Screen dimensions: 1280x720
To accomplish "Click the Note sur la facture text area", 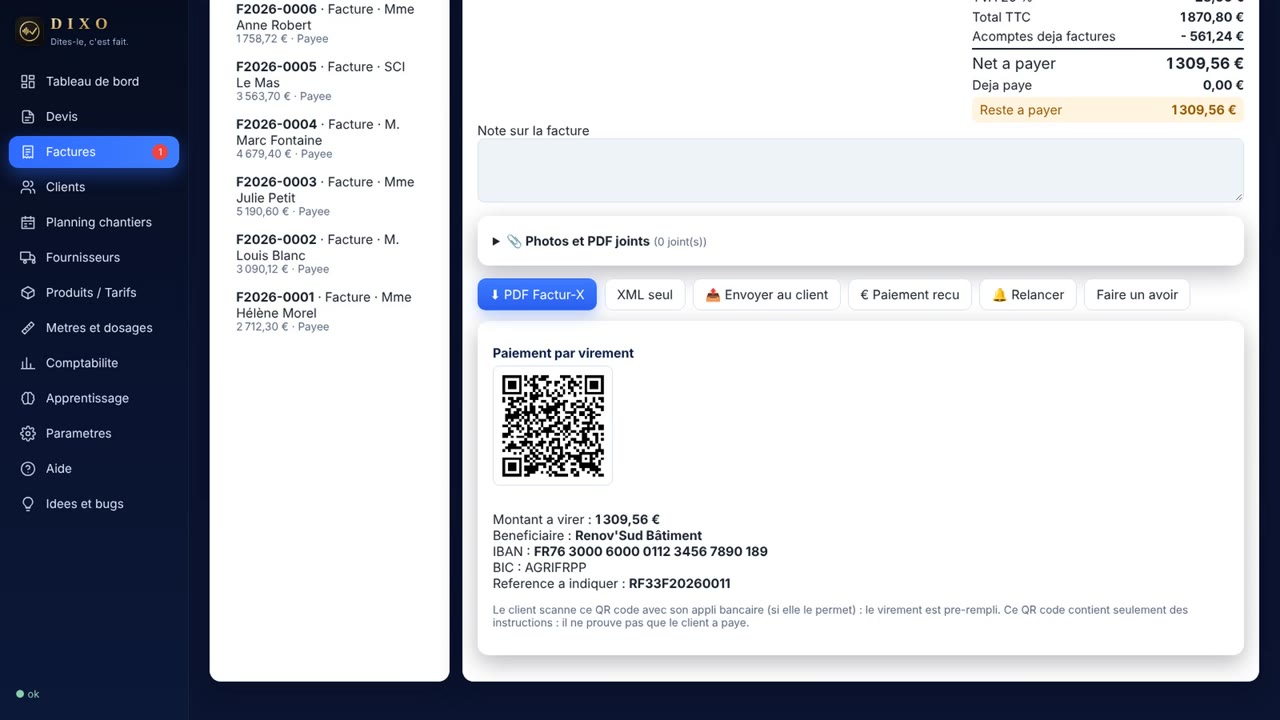I will tap(860, 170).
